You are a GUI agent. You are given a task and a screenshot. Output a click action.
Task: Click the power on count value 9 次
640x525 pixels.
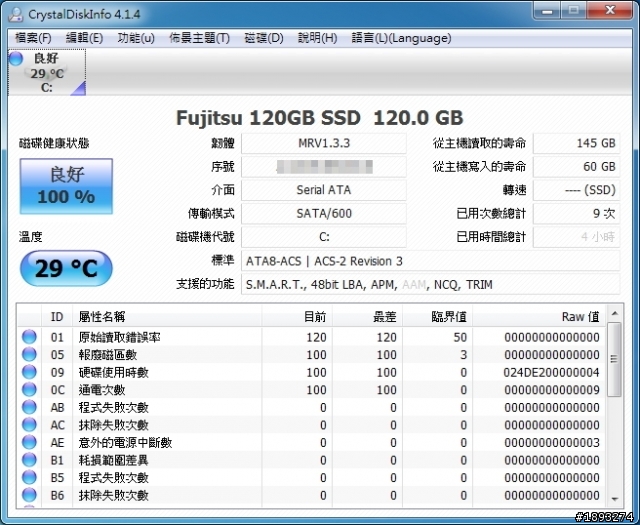click(x=576, y=214)
